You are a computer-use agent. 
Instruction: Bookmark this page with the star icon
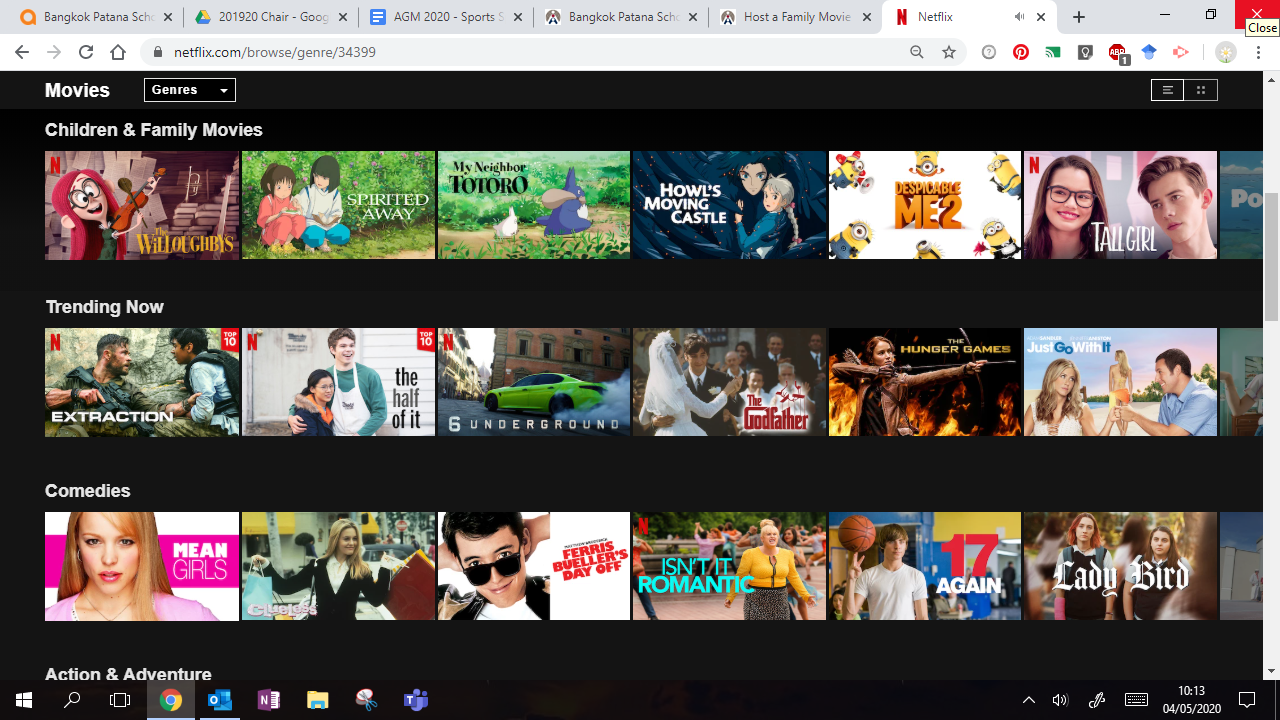coord(949,52)
